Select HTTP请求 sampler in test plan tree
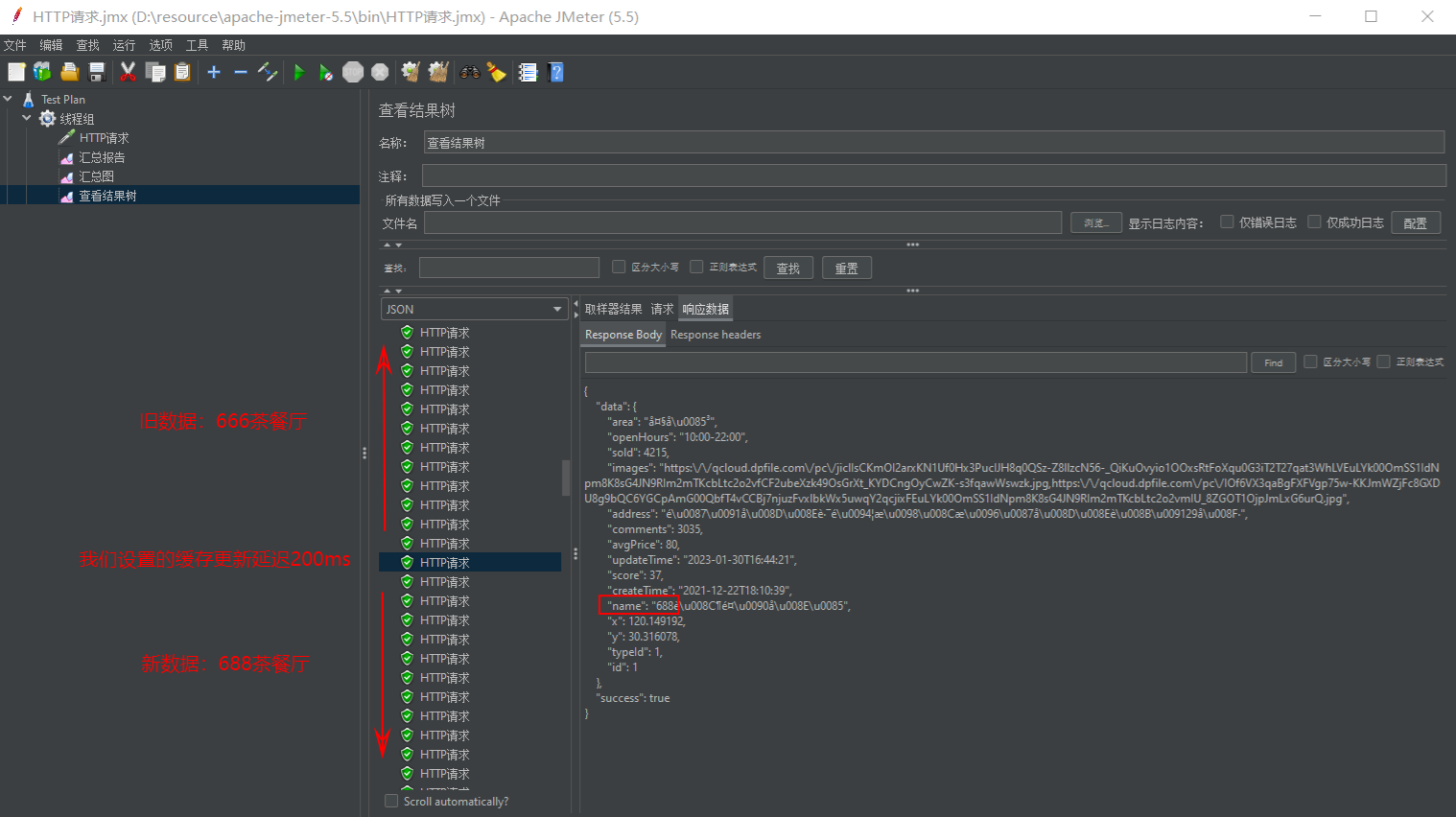Viewport: 1456px width, 817px height. [104, 138]
